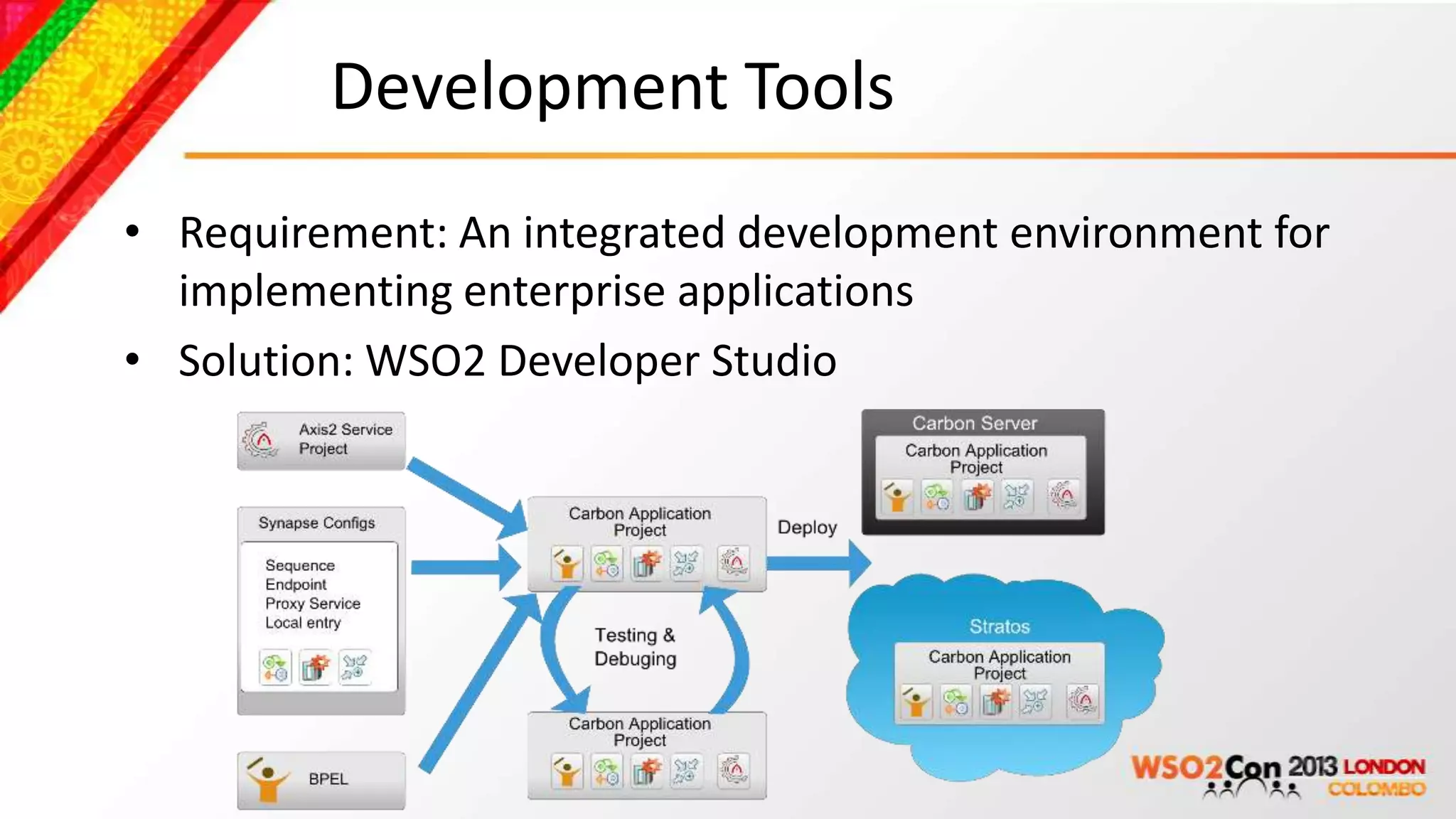Screen dimensions: 1456x819
Task: Click the Axis2 Service Project gear icon
Action: (x=259, y=440)
